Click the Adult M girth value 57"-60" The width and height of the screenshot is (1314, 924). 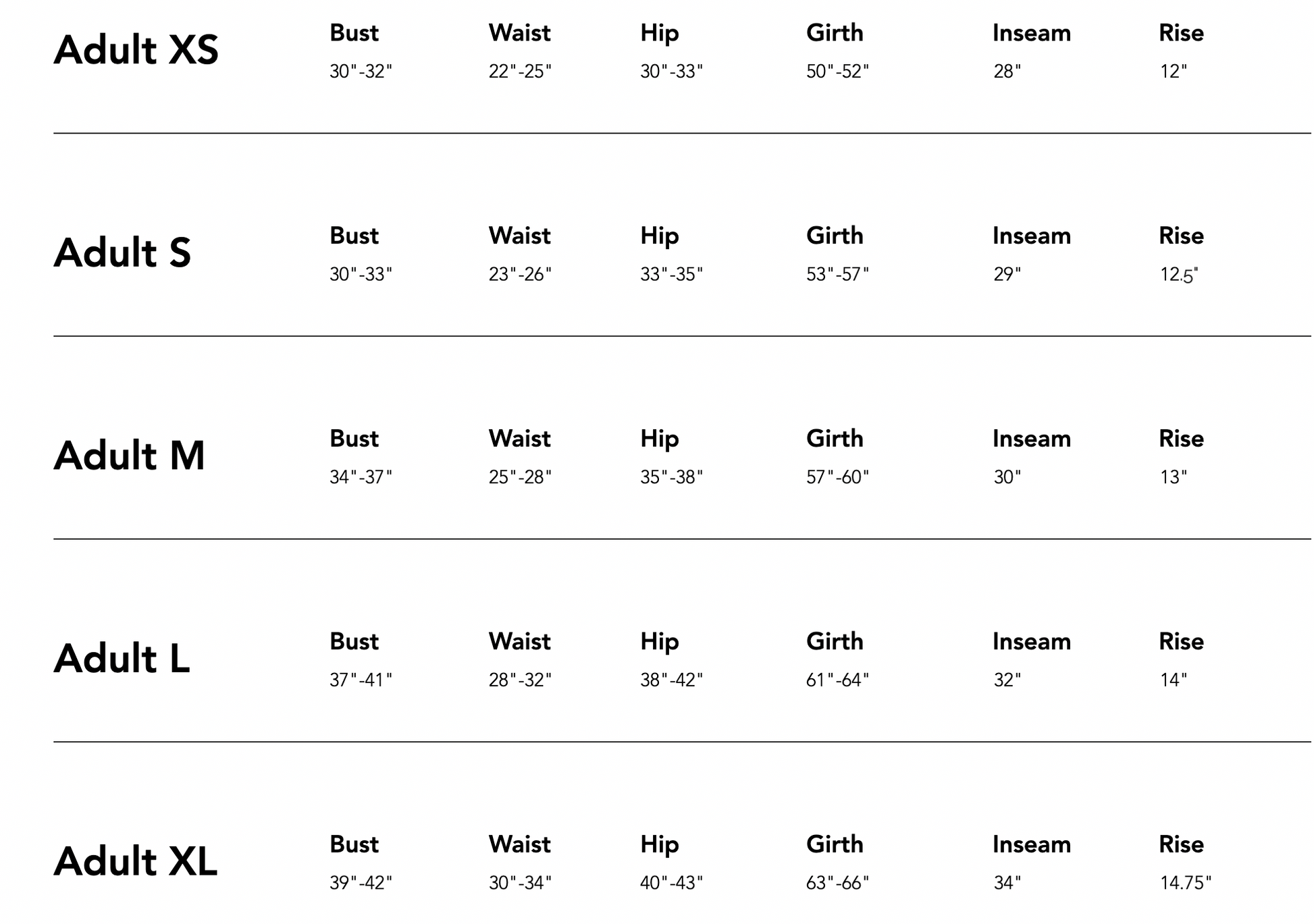(837, 477)
